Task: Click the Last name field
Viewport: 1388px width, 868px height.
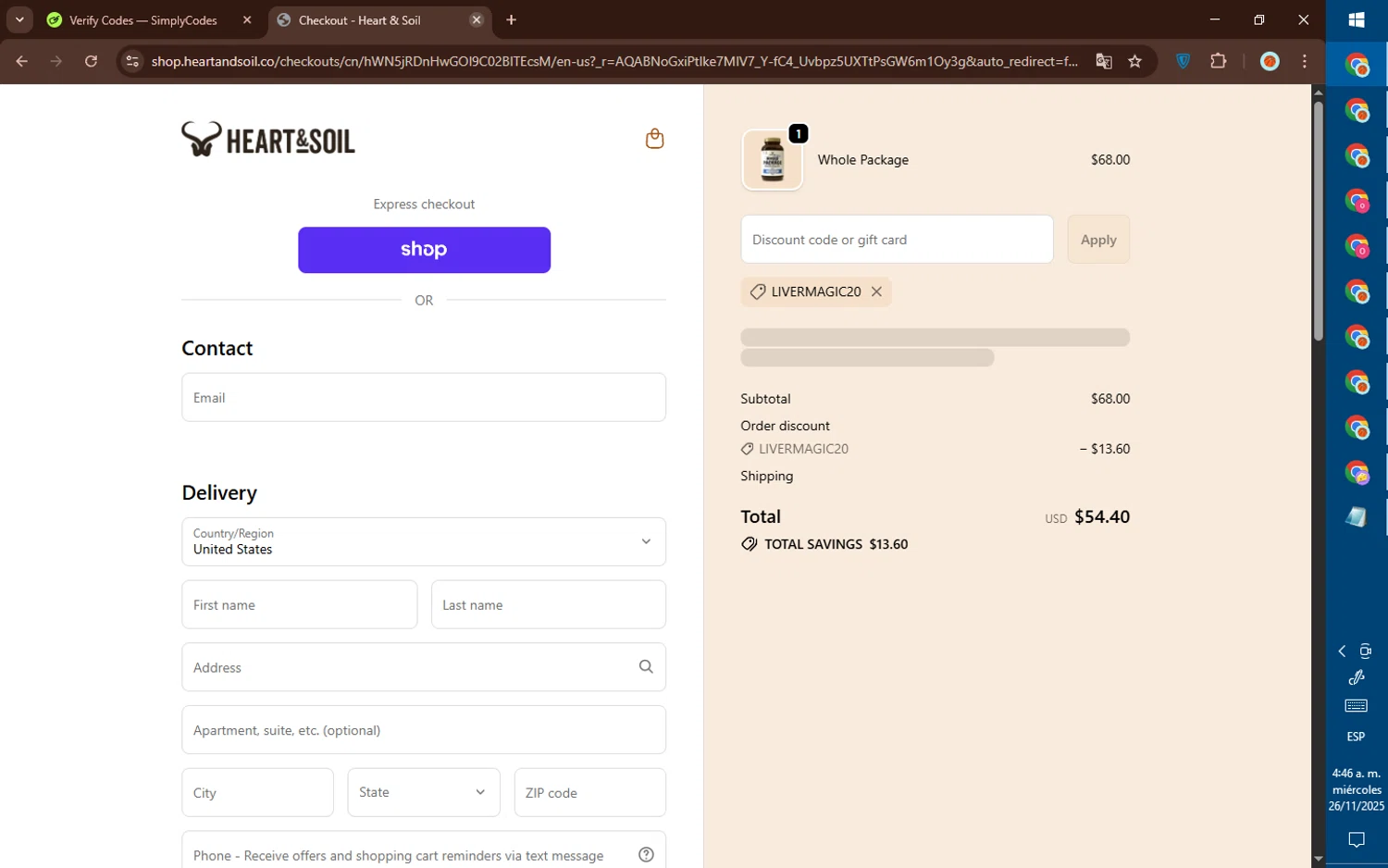Action: point(549,604)
